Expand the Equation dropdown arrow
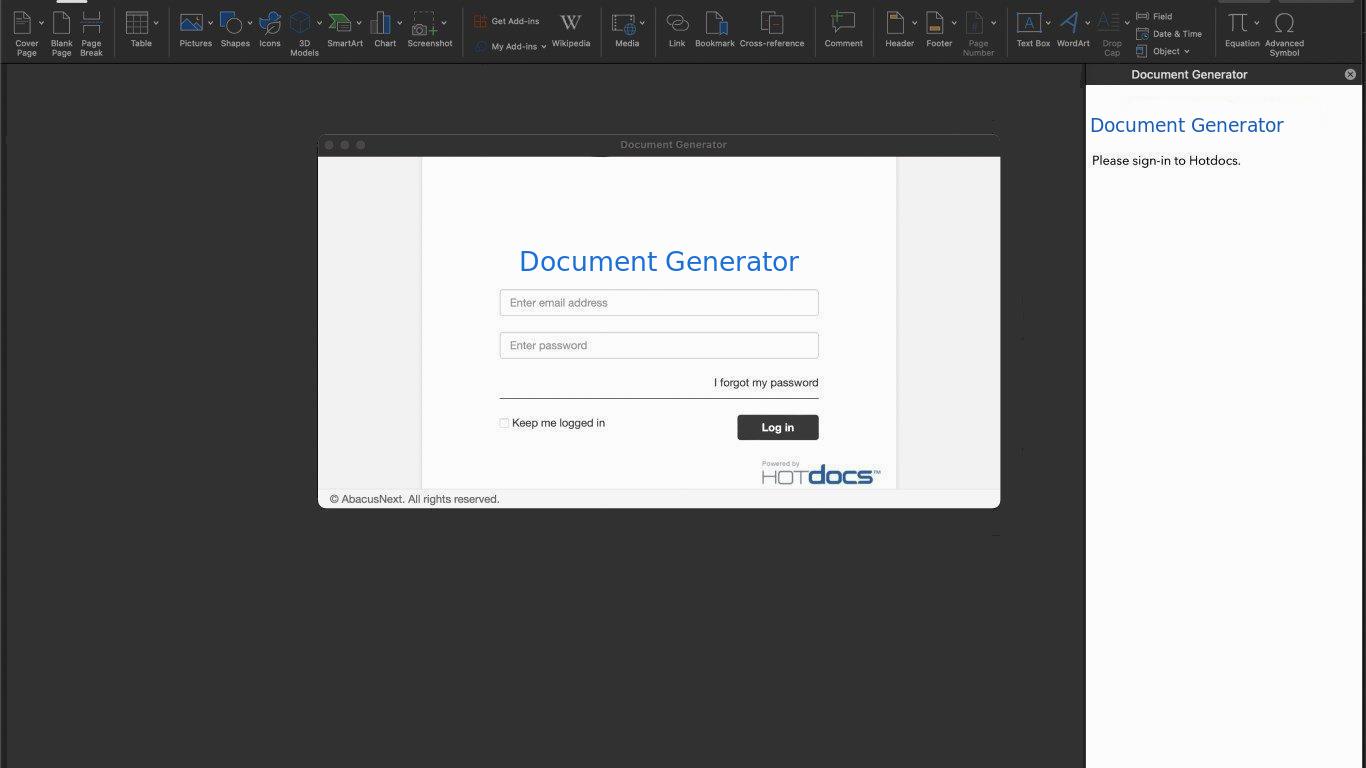 (x=1257, y=22)
